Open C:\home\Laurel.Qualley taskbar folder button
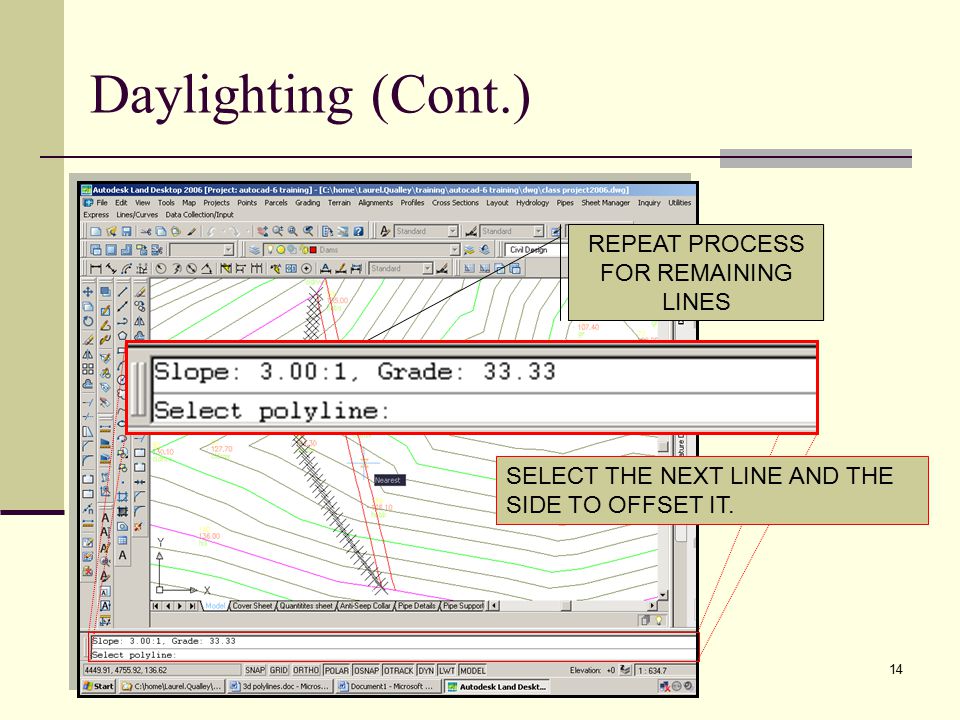The height and width of the screenshot is (720, 960). pos(172,686)
